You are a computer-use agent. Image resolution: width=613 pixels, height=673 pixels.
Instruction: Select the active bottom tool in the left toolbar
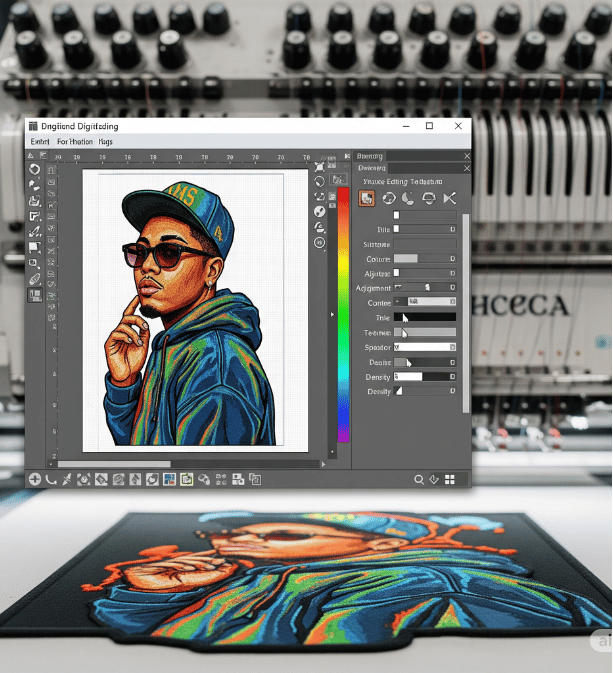coord(34,296)
